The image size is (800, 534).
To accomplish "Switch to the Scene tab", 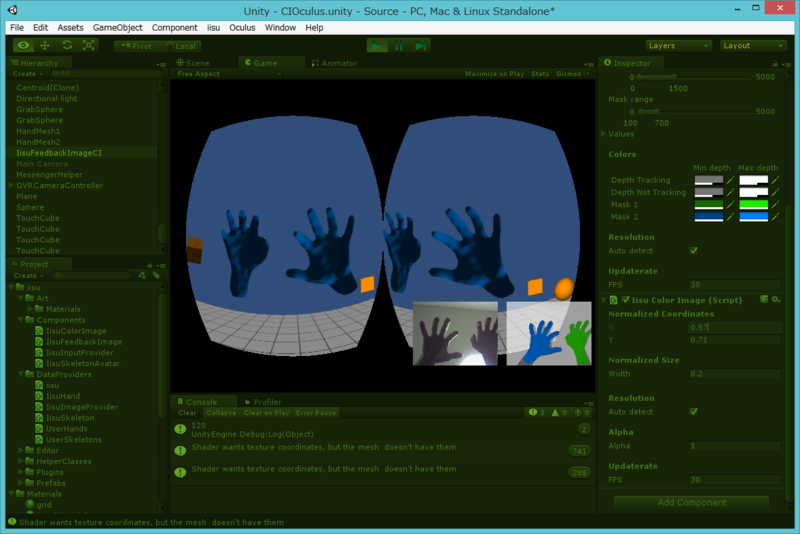I will 193,63.
